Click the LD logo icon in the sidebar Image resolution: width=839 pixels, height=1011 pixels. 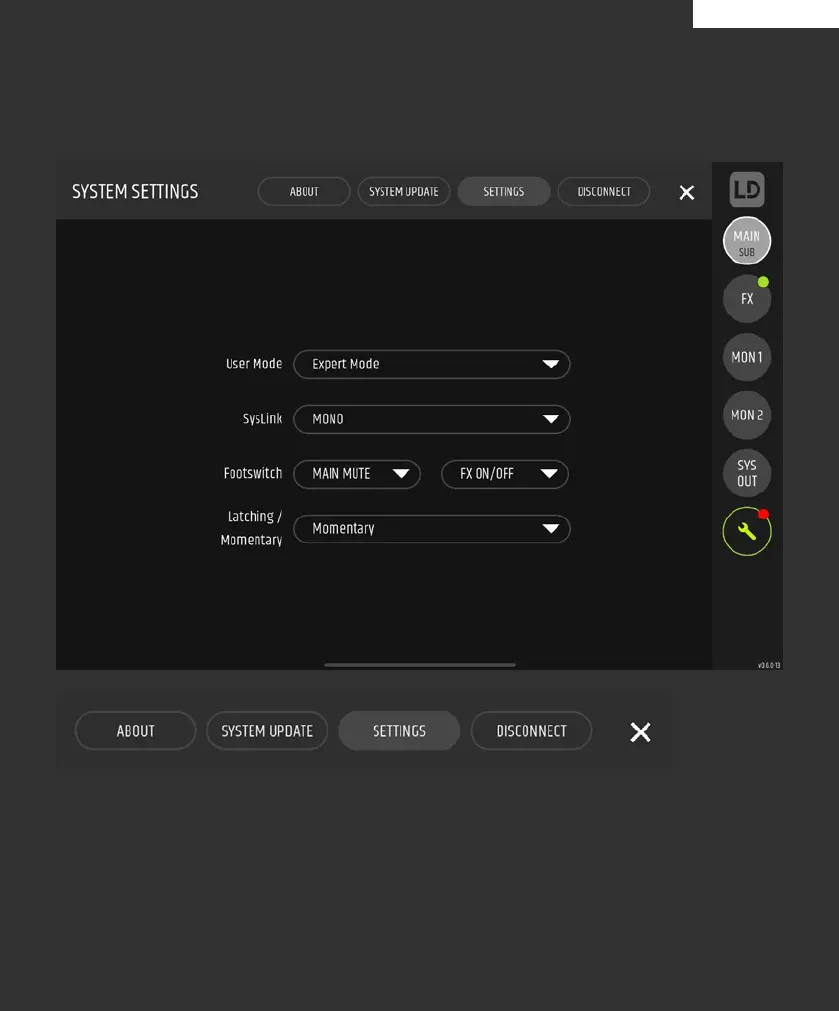747,189
